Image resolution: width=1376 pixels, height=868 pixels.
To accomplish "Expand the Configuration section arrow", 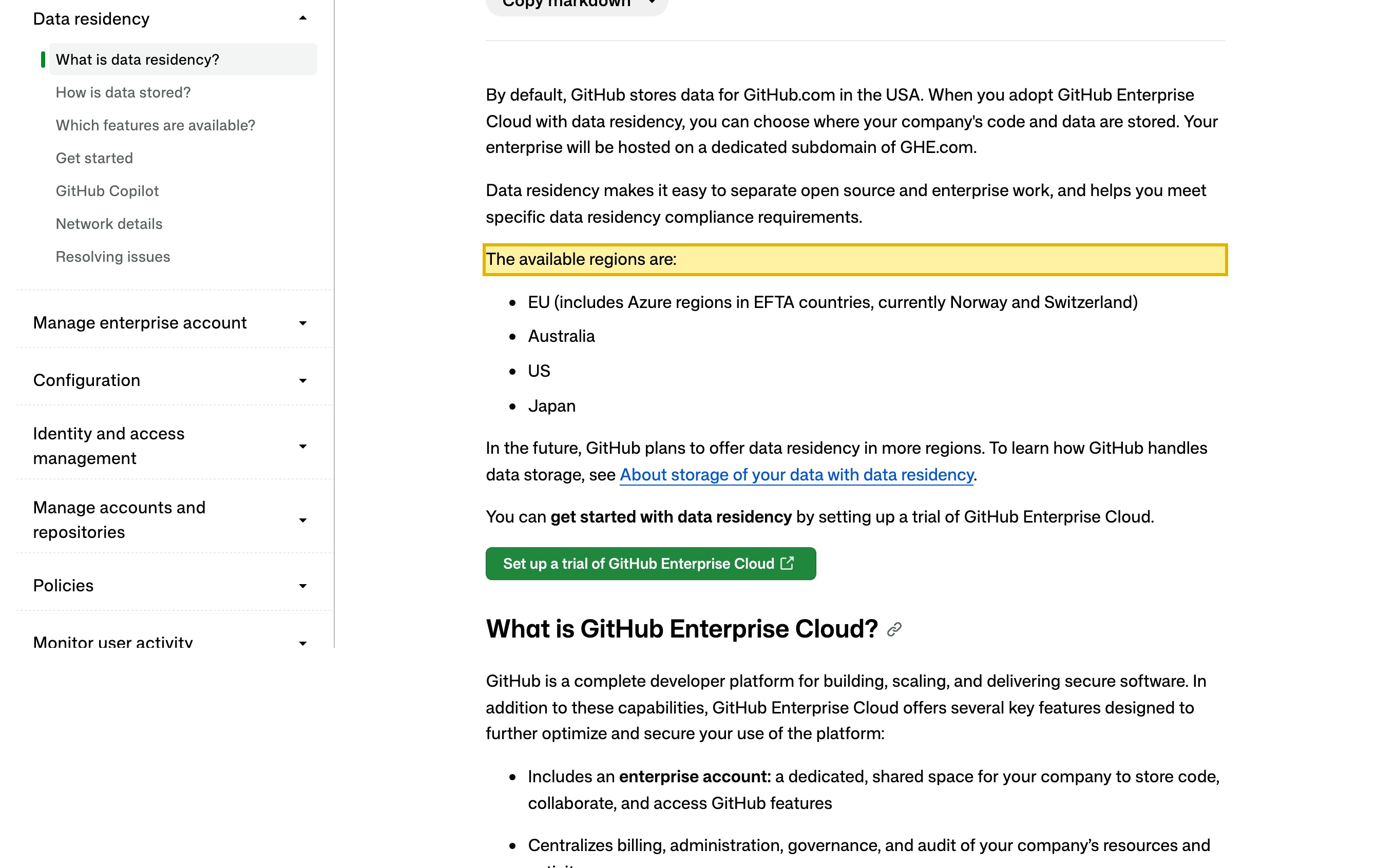I will 303,380.
